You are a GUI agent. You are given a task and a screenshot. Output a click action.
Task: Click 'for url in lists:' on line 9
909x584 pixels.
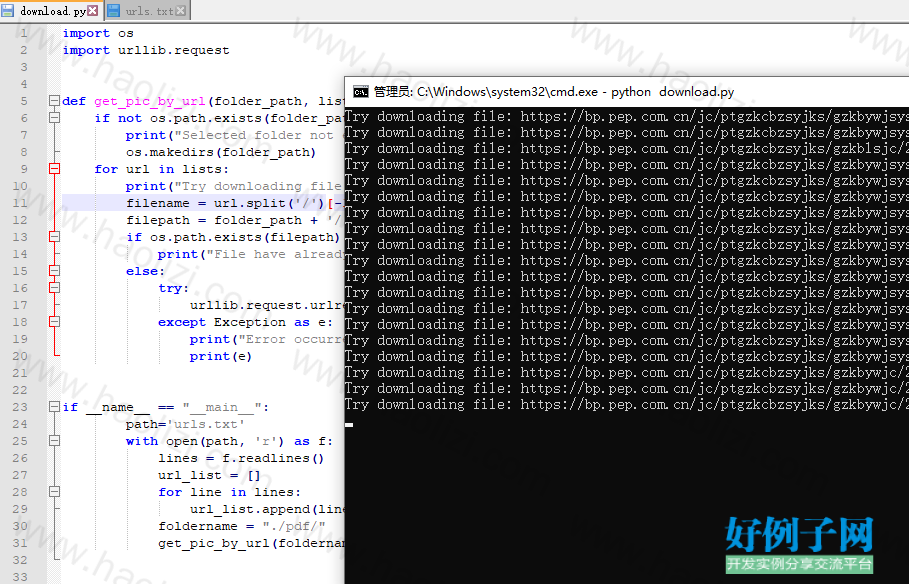click(162, 169)
